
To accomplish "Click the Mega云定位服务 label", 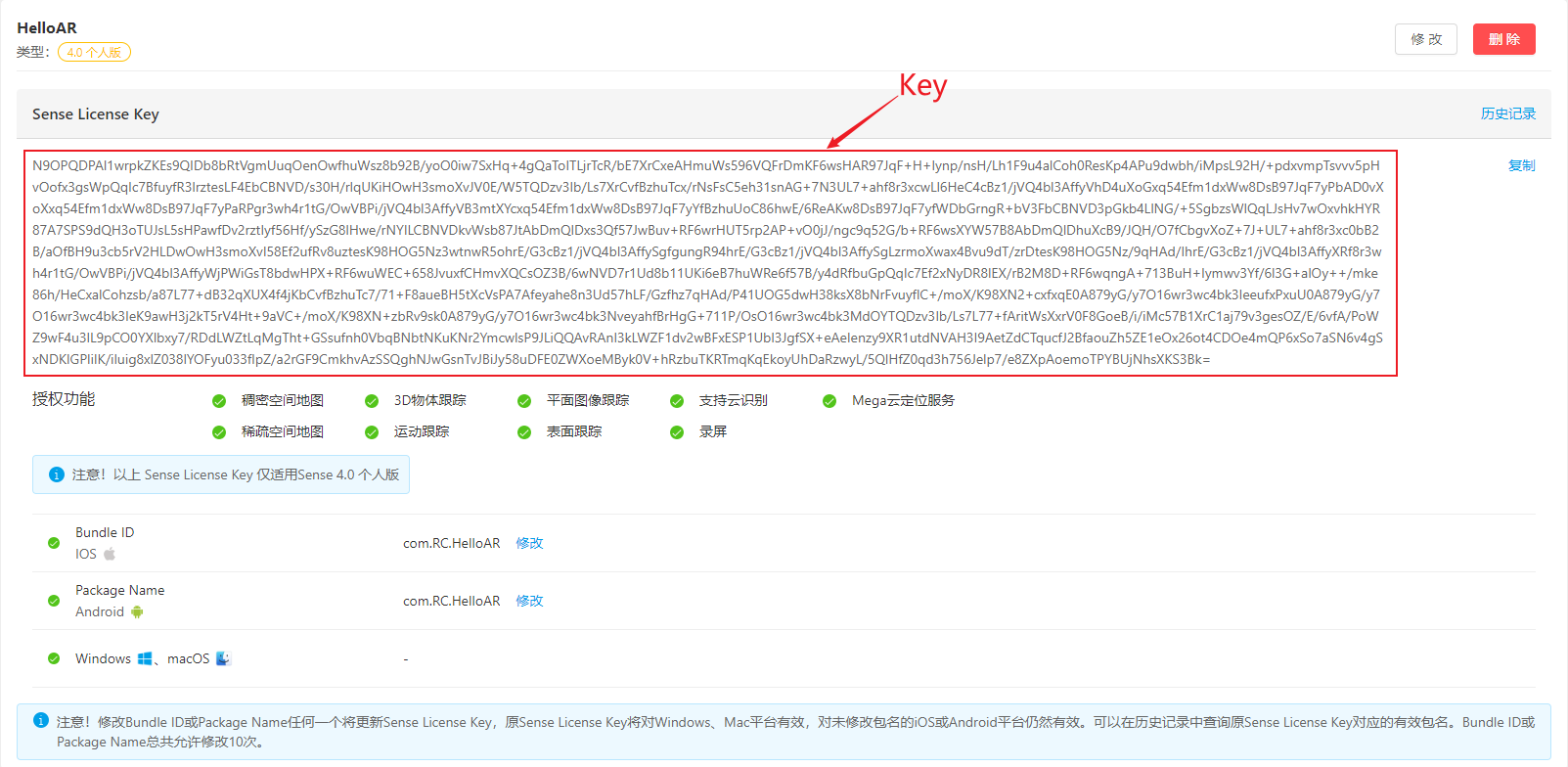I will point(903,400).
